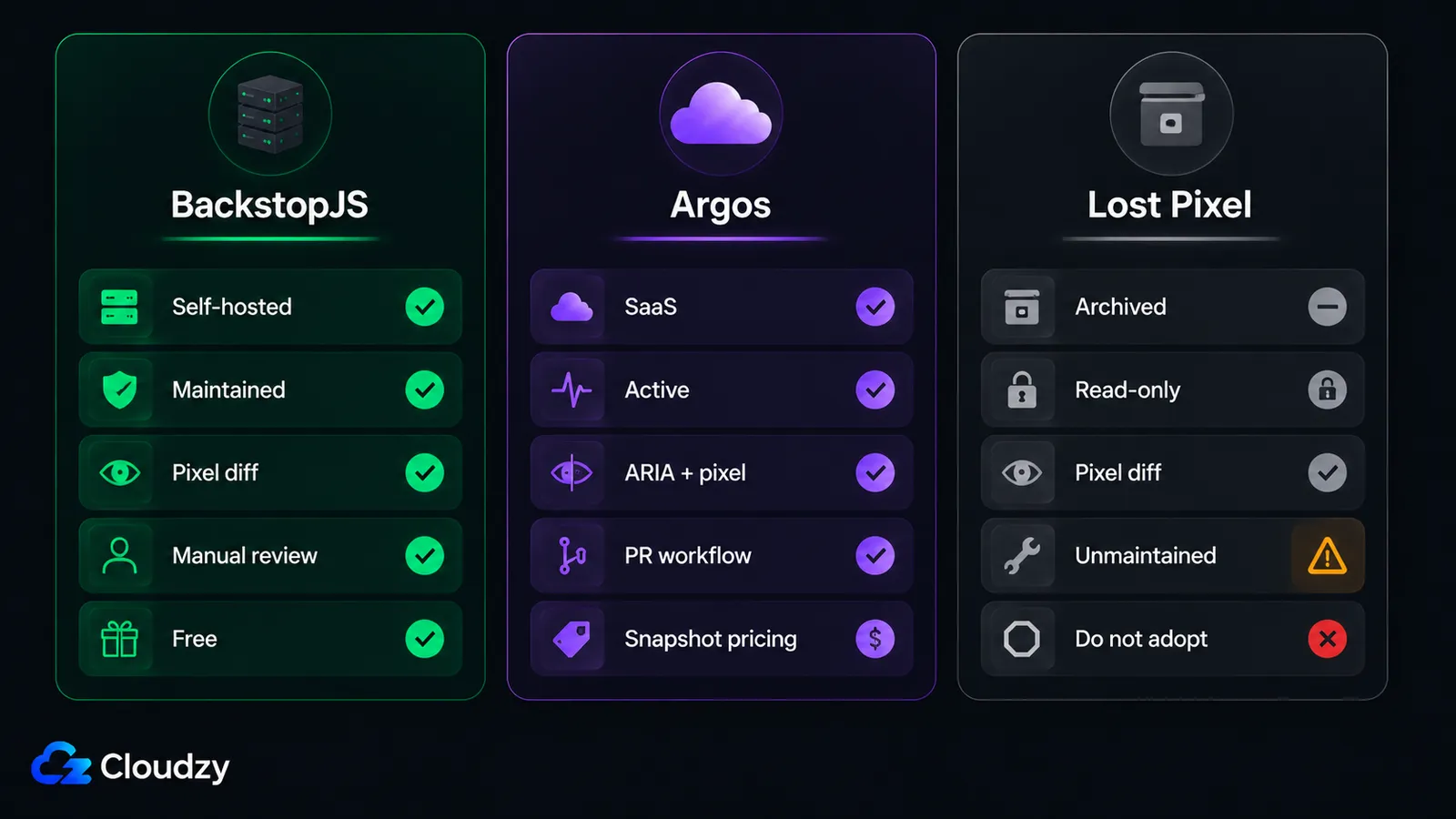1456x819 pixels.
Task: Click the "Manual review" label
Action: [245, 555]
